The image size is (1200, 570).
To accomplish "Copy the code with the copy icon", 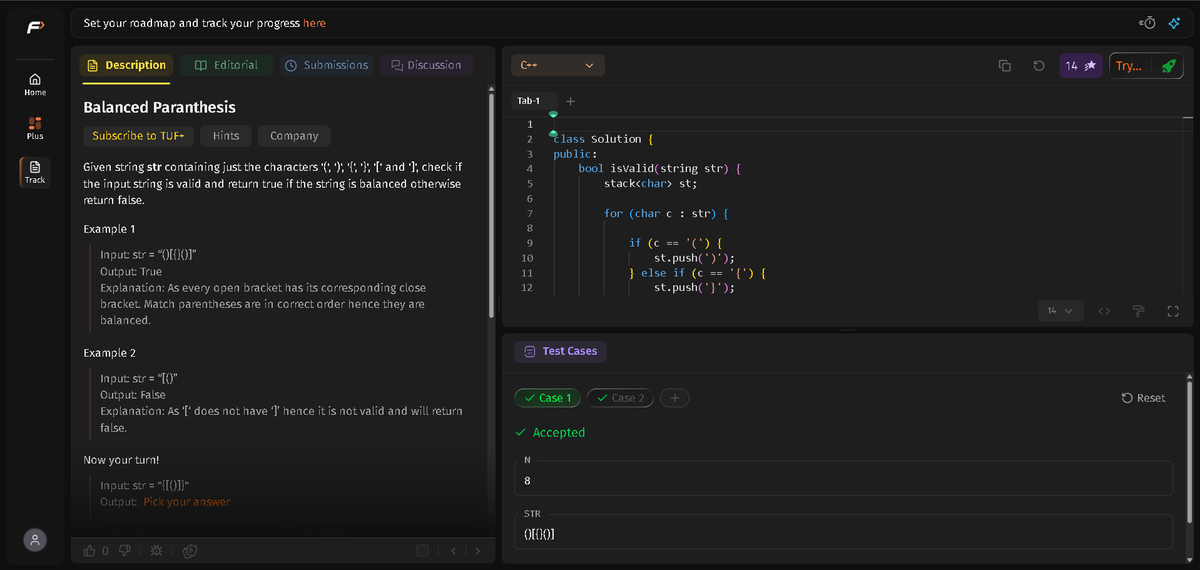I will 1005,66.
